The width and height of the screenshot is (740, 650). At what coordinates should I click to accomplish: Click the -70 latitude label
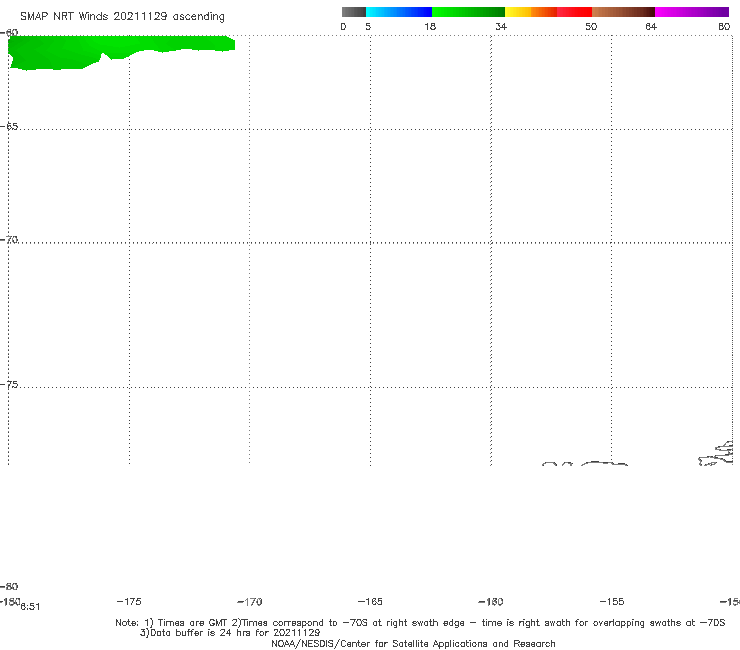(x=9, y=240)
